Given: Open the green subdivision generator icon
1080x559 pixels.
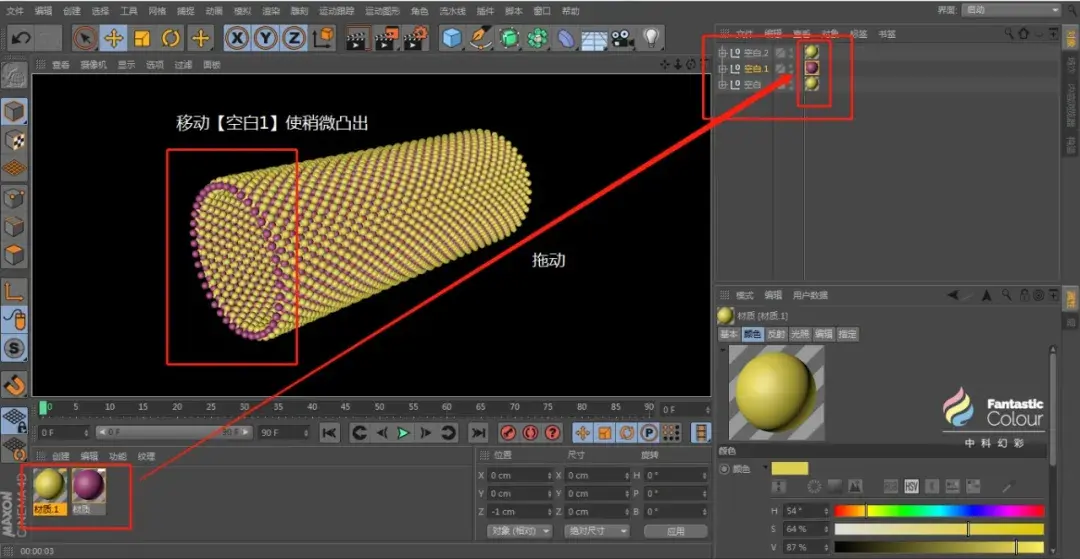Looking at the screenshot, I should [508, 38].
